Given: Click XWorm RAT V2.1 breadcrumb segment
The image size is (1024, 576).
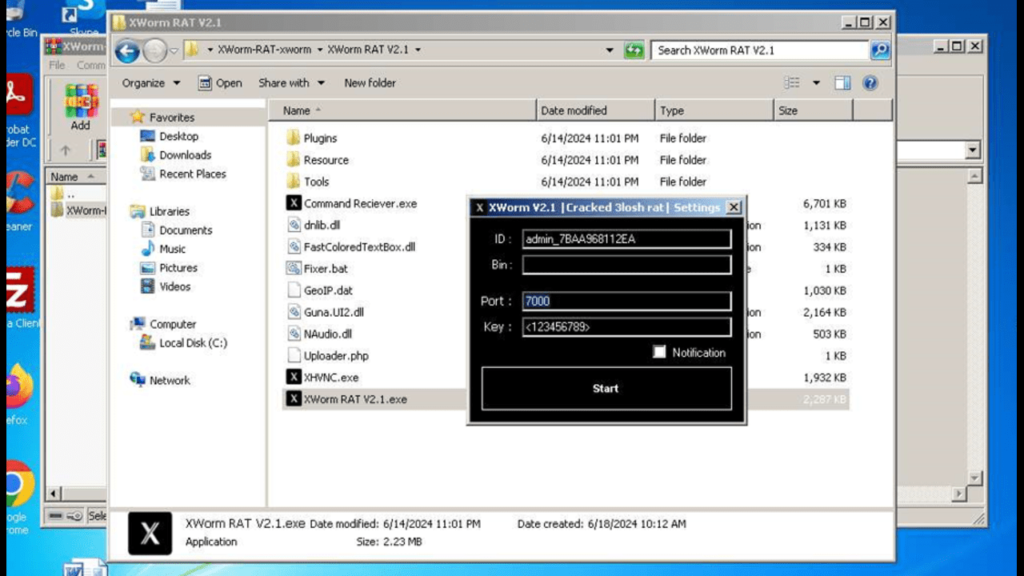Looking at the screenshot, I should pyautogui.click(x=368, y=50).
